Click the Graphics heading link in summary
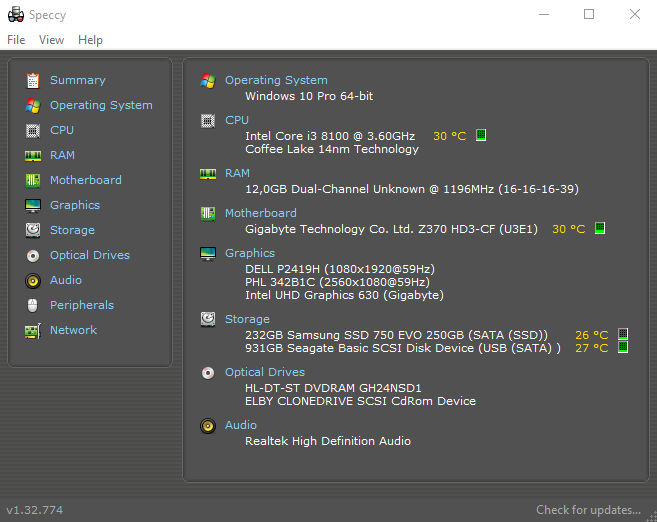The height and width of the screenshot is (522, 657). pos(250,253)
